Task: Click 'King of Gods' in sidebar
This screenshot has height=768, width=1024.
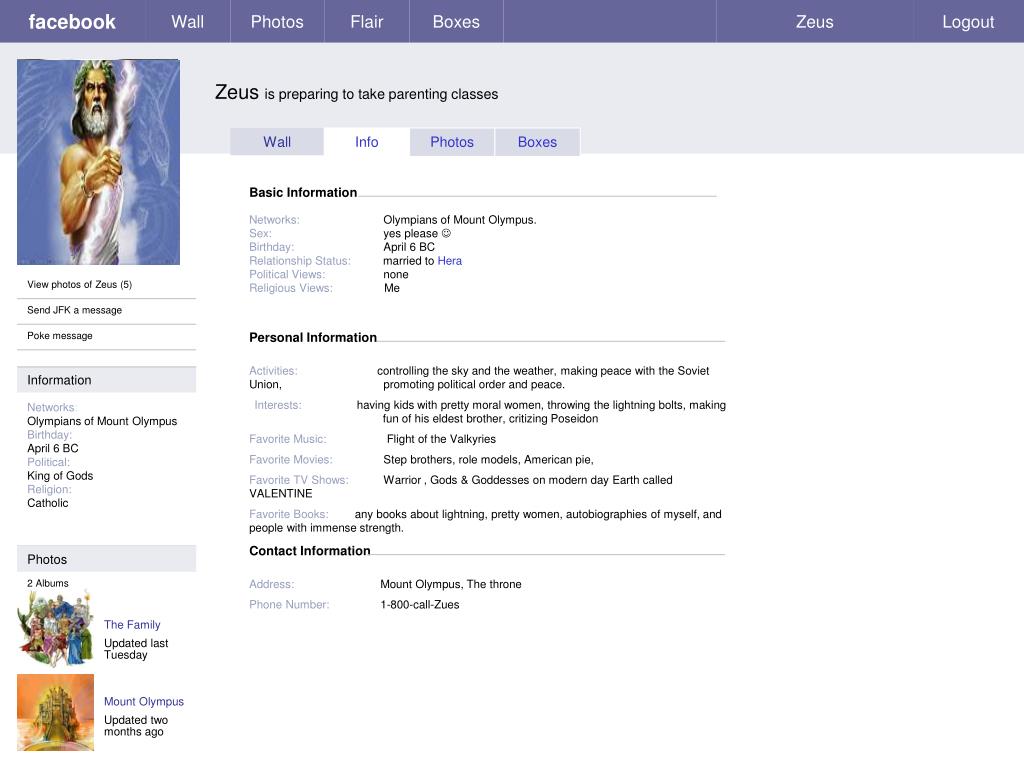Action: [60, 476]
